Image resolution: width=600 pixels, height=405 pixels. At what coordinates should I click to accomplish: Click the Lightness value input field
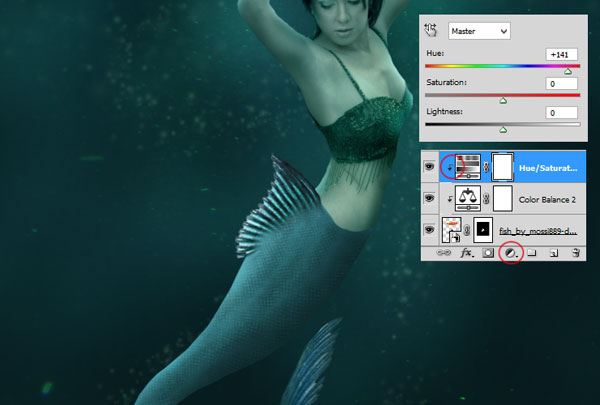point(561,113)
